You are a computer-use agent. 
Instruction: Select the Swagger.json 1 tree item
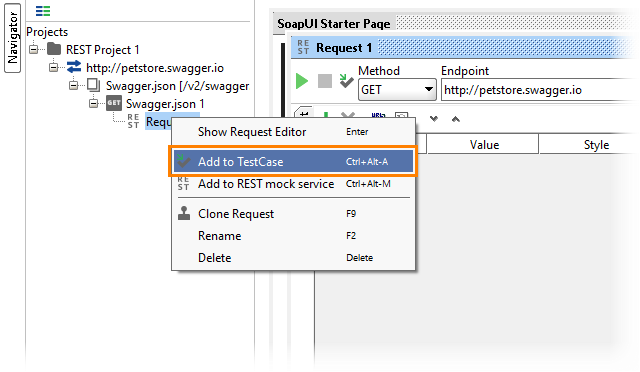[x=165, y=104]
